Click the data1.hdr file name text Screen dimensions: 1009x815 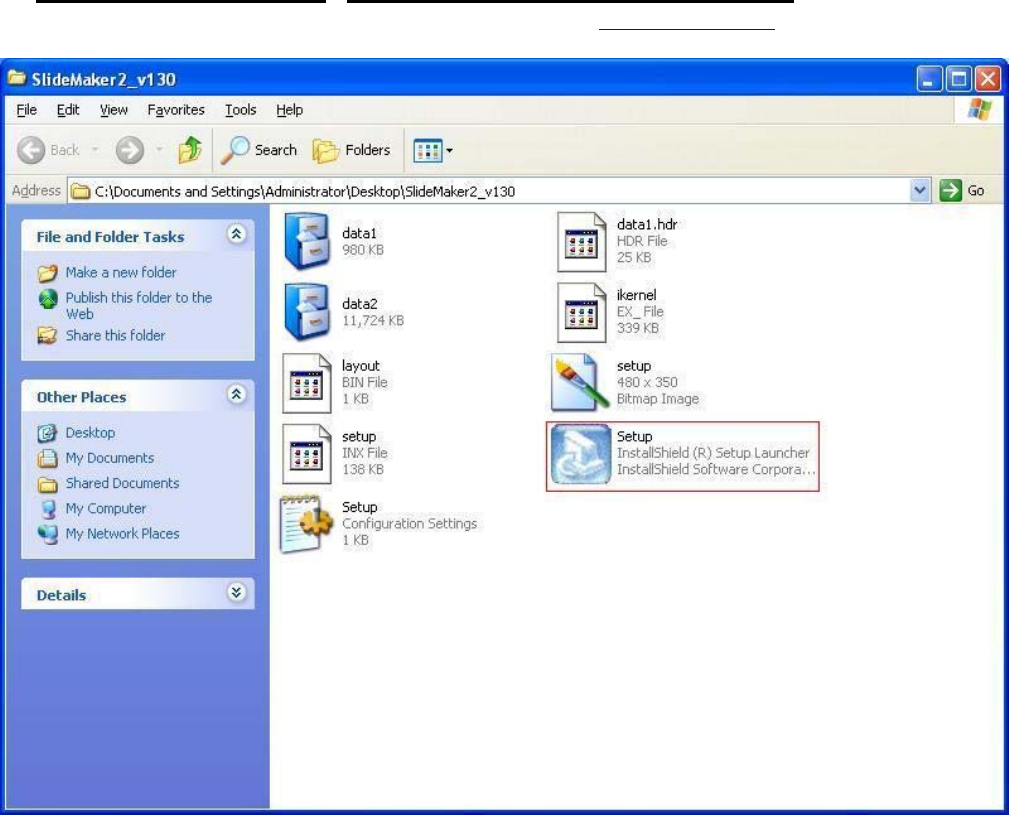pyautogui.click(x=647, y=224)
